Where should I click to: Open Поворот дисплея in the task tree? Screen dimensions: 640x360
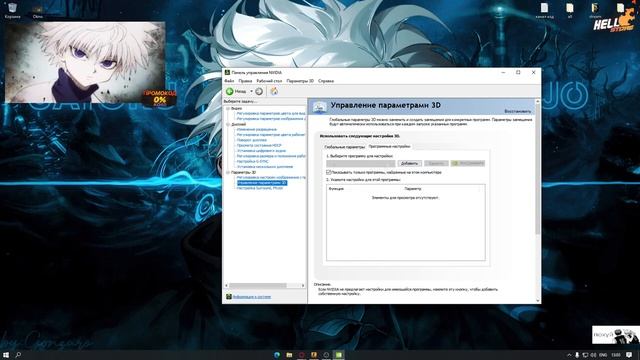pos(251,140)
